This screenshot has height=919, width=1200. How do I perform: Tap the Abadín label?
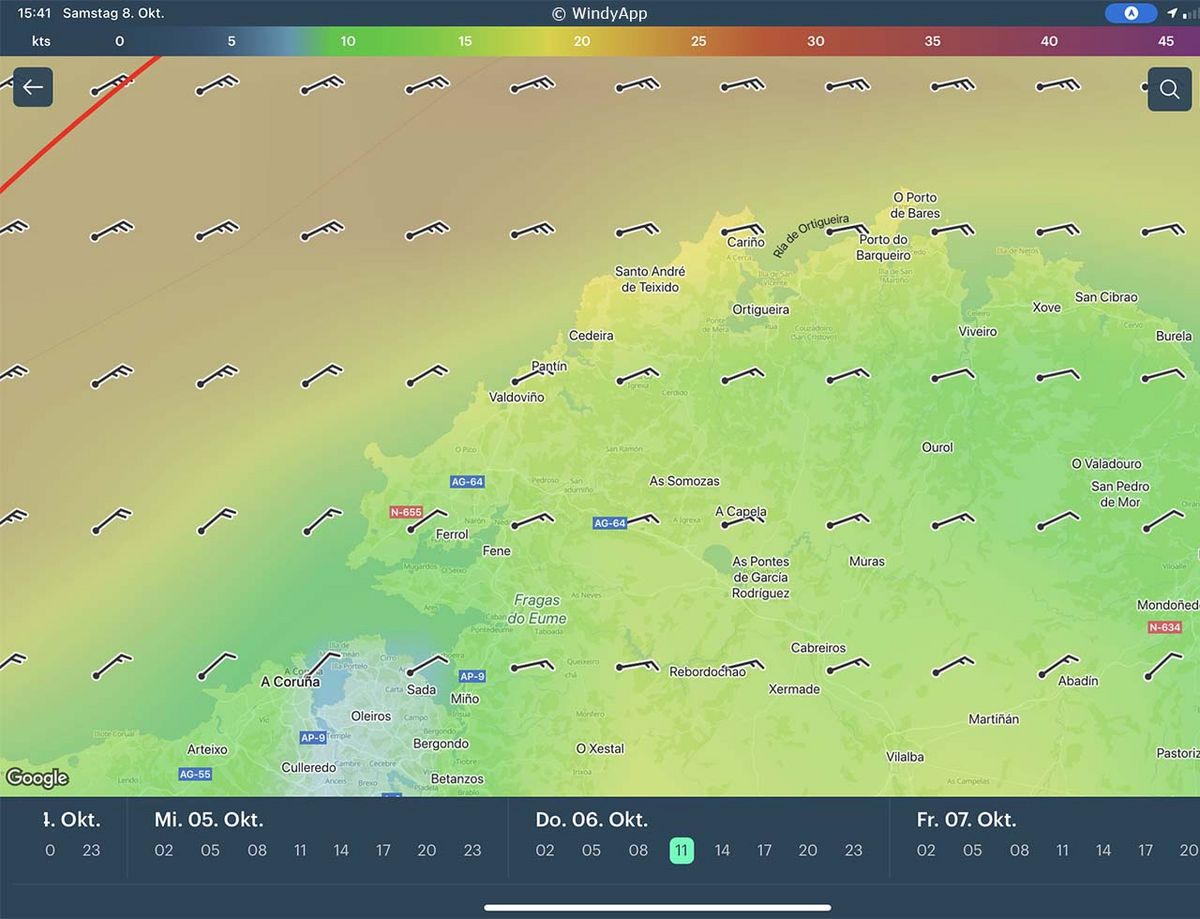tap(1078, 681)
